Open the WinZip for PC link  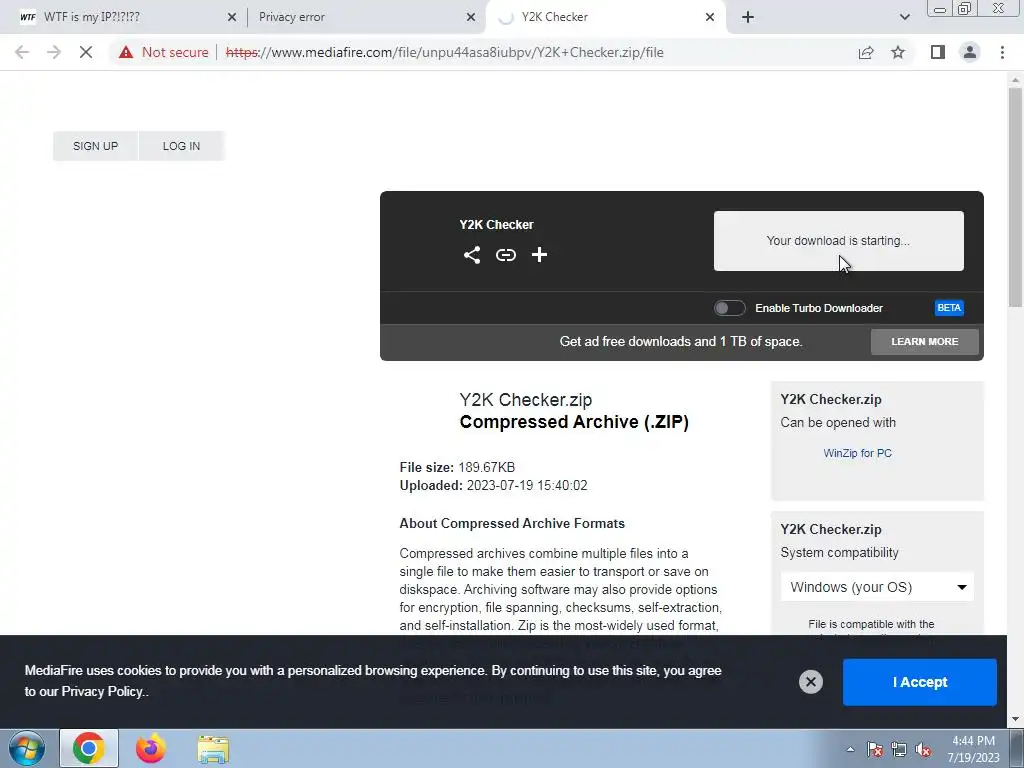click(857, 453)
